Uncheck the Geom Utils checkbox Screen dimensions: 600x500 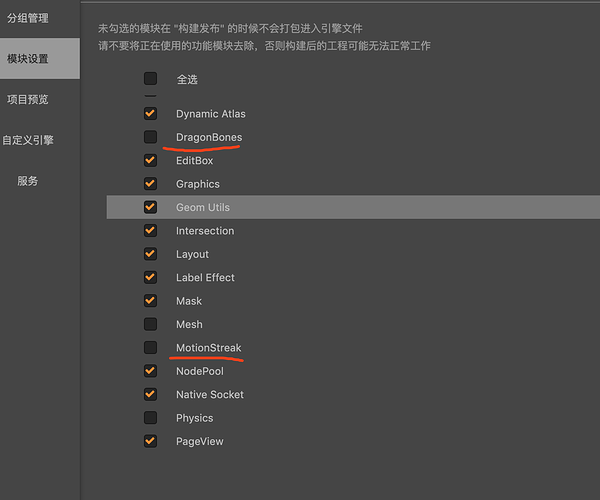(x=150, y=207)
